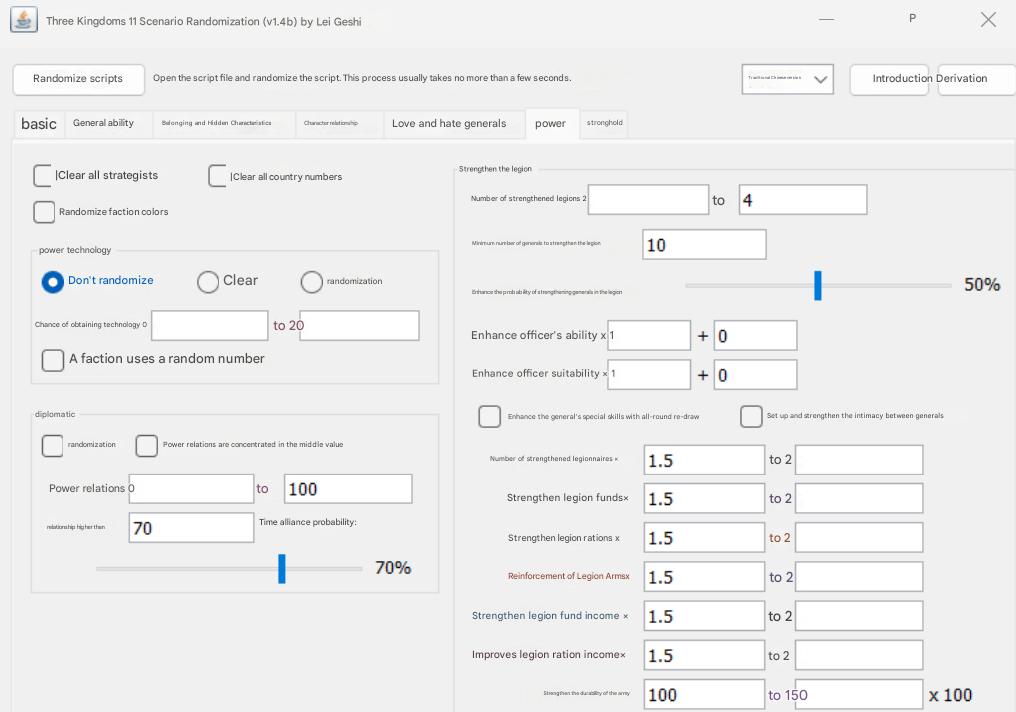Viewport: 1016px width, 712px height.
Task: Enable Clear all strategists checkbox
Action: coord(43,176)
